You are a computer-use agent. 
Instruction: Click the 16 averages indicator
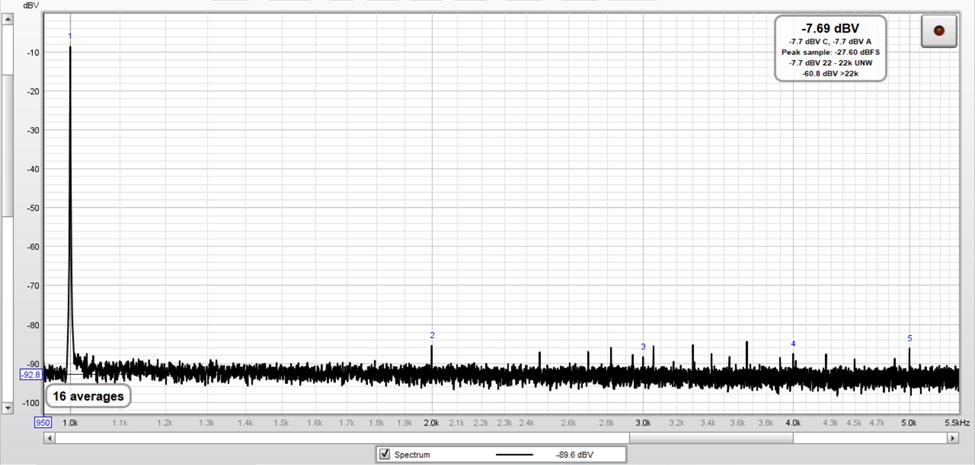(88, 396)
